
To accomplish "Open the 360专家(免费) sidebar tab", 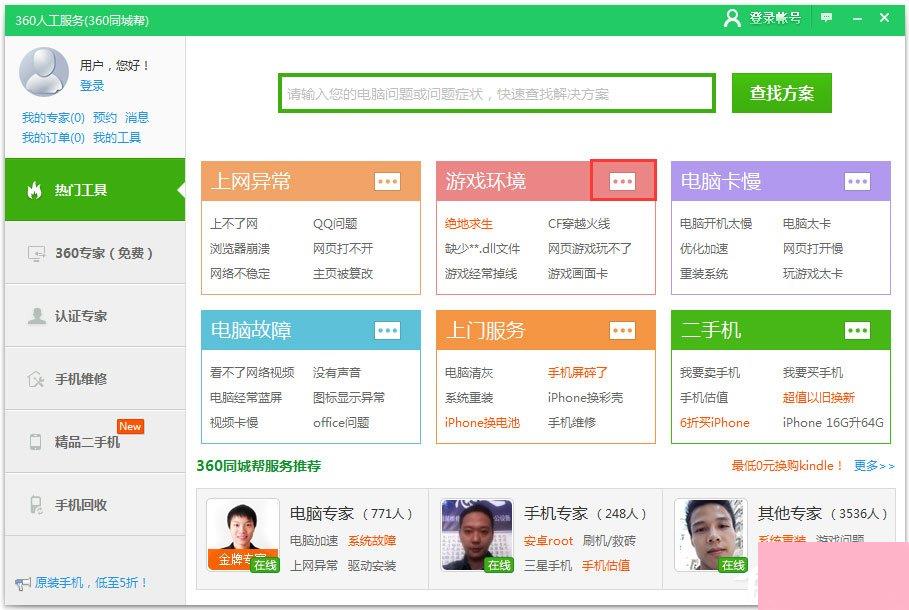I will click(x=95, y=253).
